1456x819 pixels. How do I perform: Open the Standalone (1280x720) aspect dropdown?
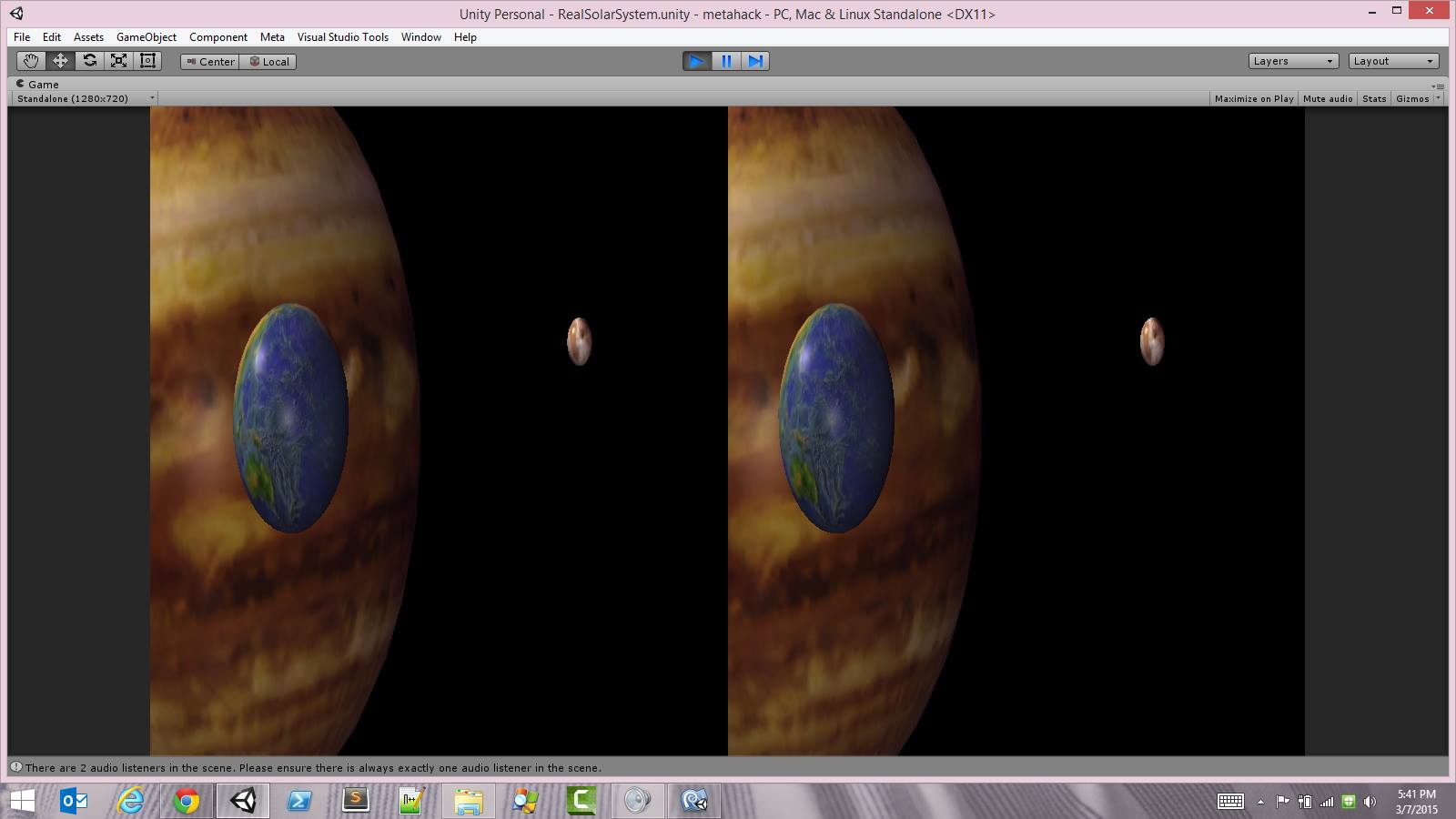(85, 98)
